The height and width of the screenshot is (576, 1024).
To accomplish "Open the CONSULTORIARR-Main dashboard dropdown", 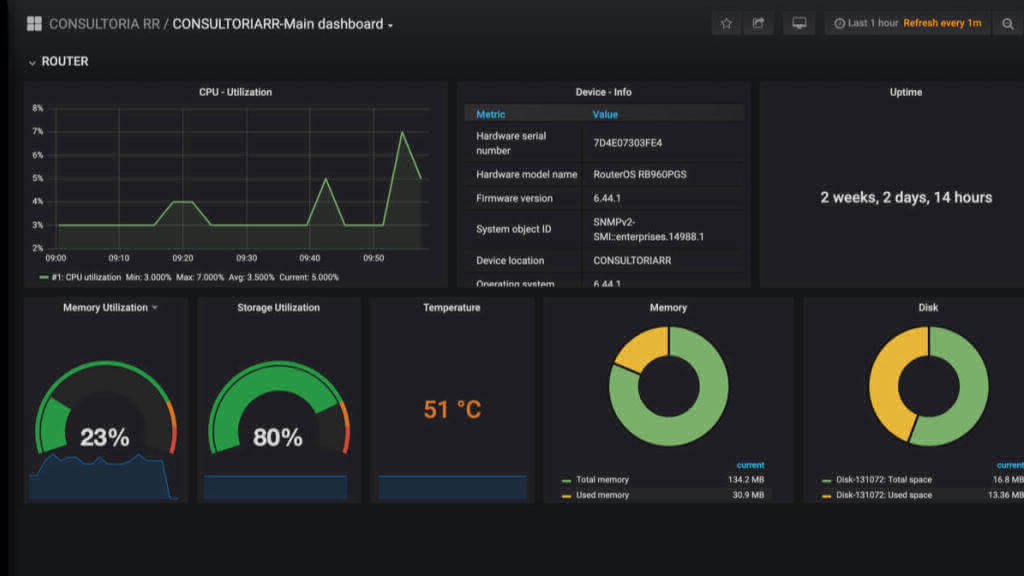I will [x=283, y=24].
